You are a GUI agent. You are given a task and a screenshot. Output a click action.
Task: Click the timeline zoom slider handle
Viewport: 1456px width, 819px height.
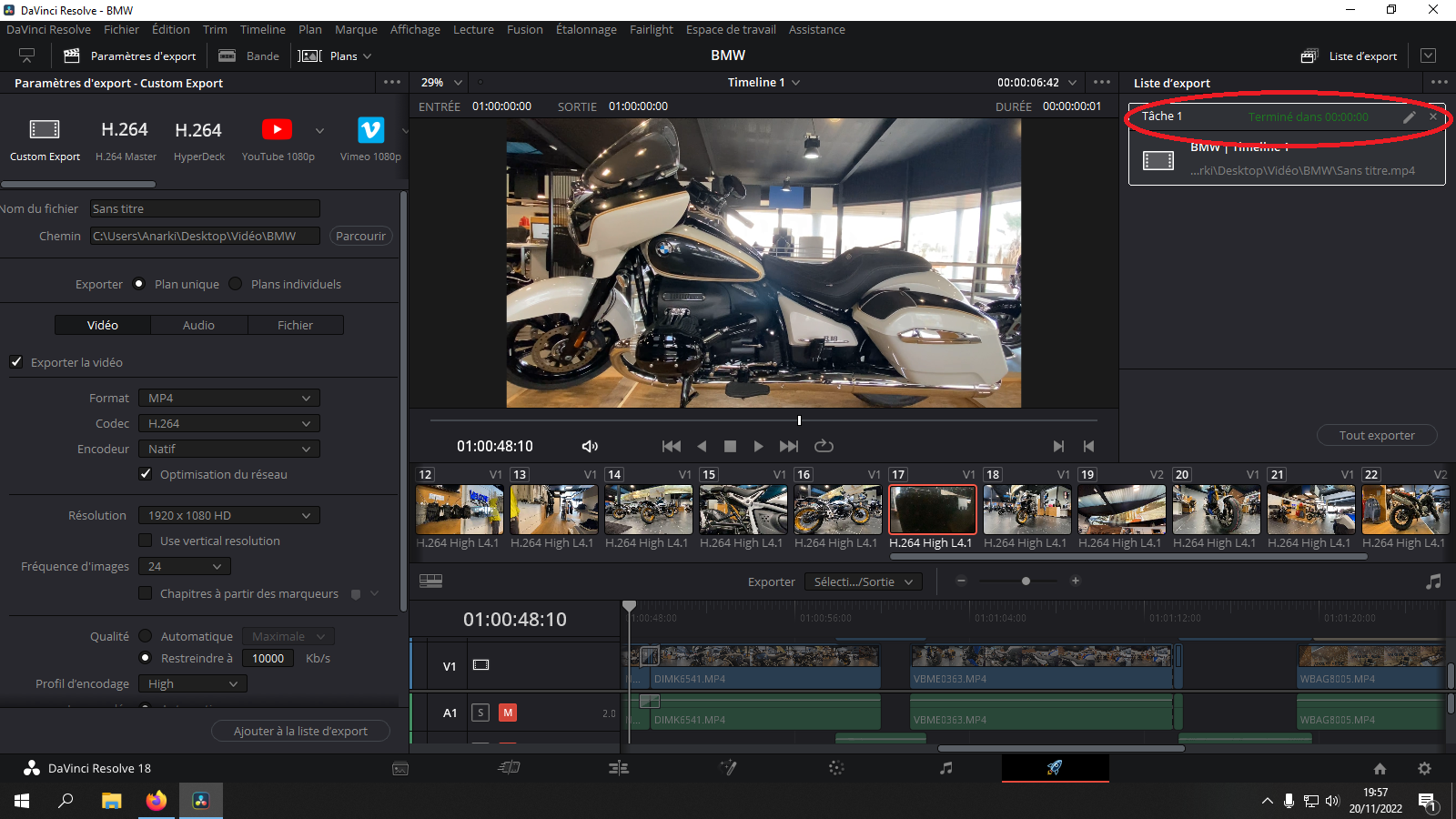(x=1026, y=581)
